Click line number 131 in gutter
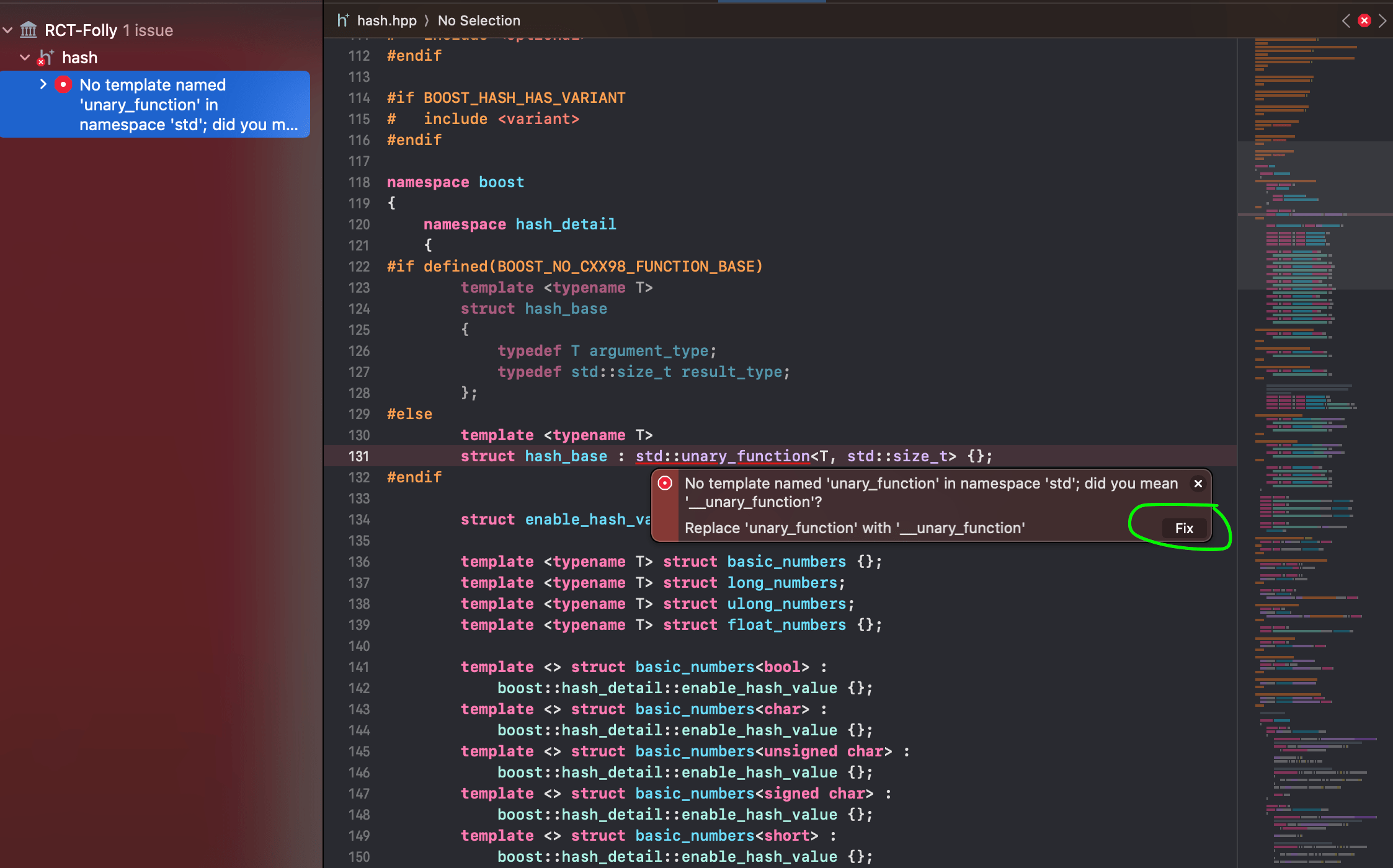 pos(358,456)
